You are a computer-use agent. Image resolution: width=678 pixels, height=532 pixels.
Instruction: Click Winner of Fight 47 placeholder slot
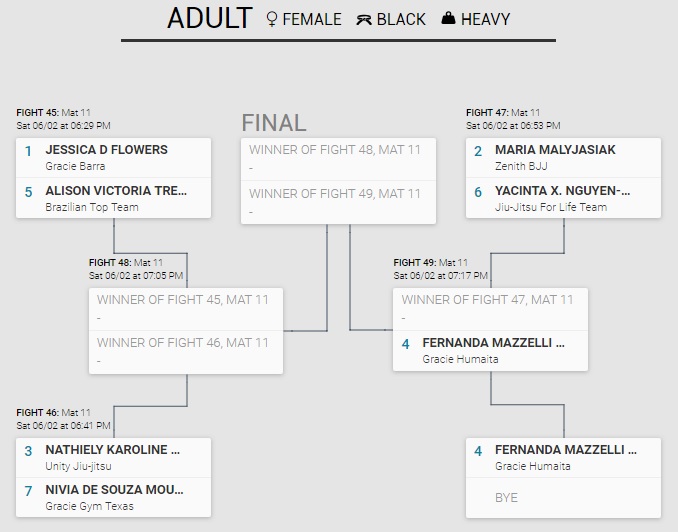point(490,308)
